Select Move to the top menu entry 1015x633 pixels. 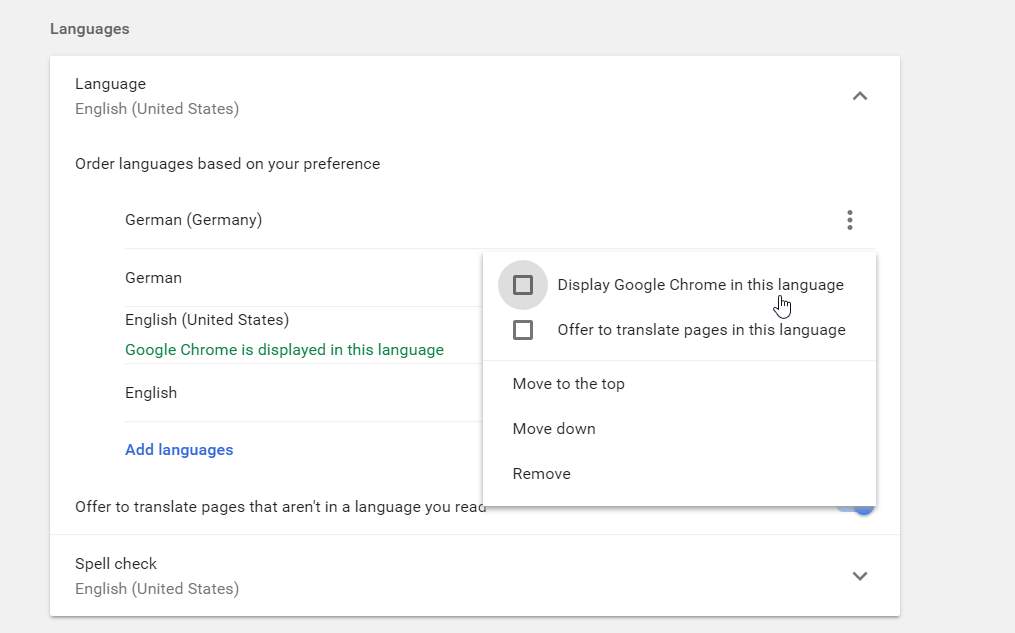click(x=568, y=384)
